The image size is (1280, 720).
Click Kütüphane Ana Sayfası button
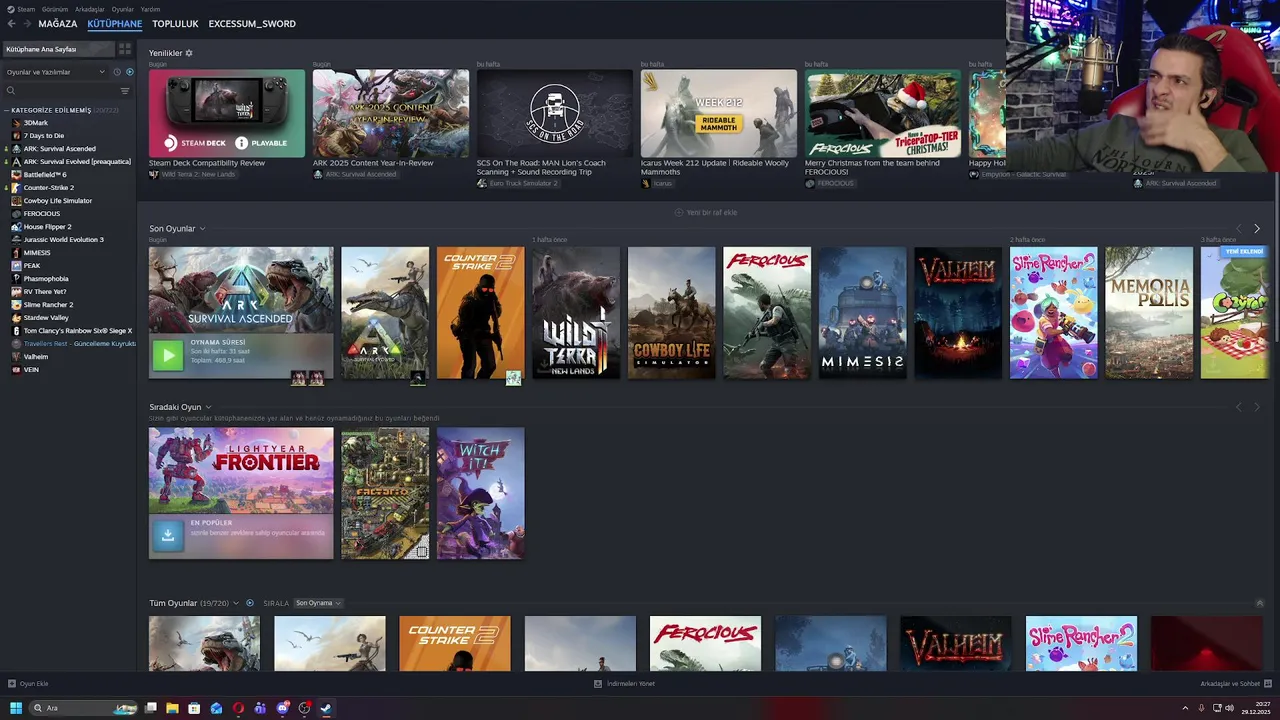tap(58, 49)
